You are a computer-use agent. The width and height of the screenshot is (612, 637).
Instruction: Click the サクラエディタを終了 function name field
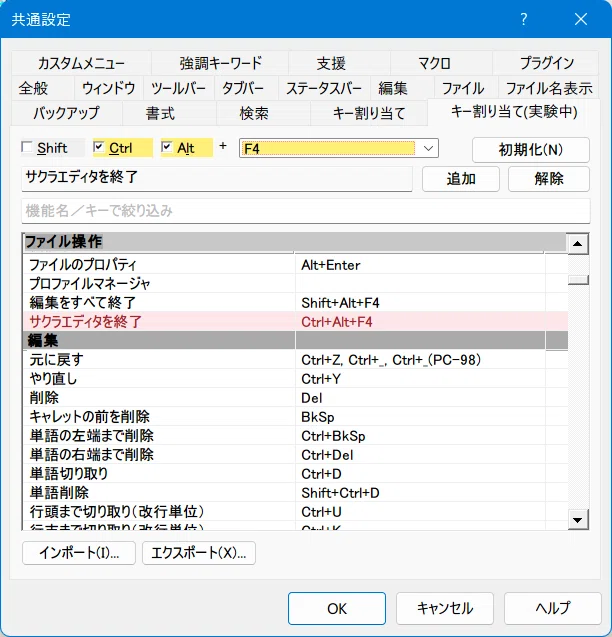click(217, 178)
